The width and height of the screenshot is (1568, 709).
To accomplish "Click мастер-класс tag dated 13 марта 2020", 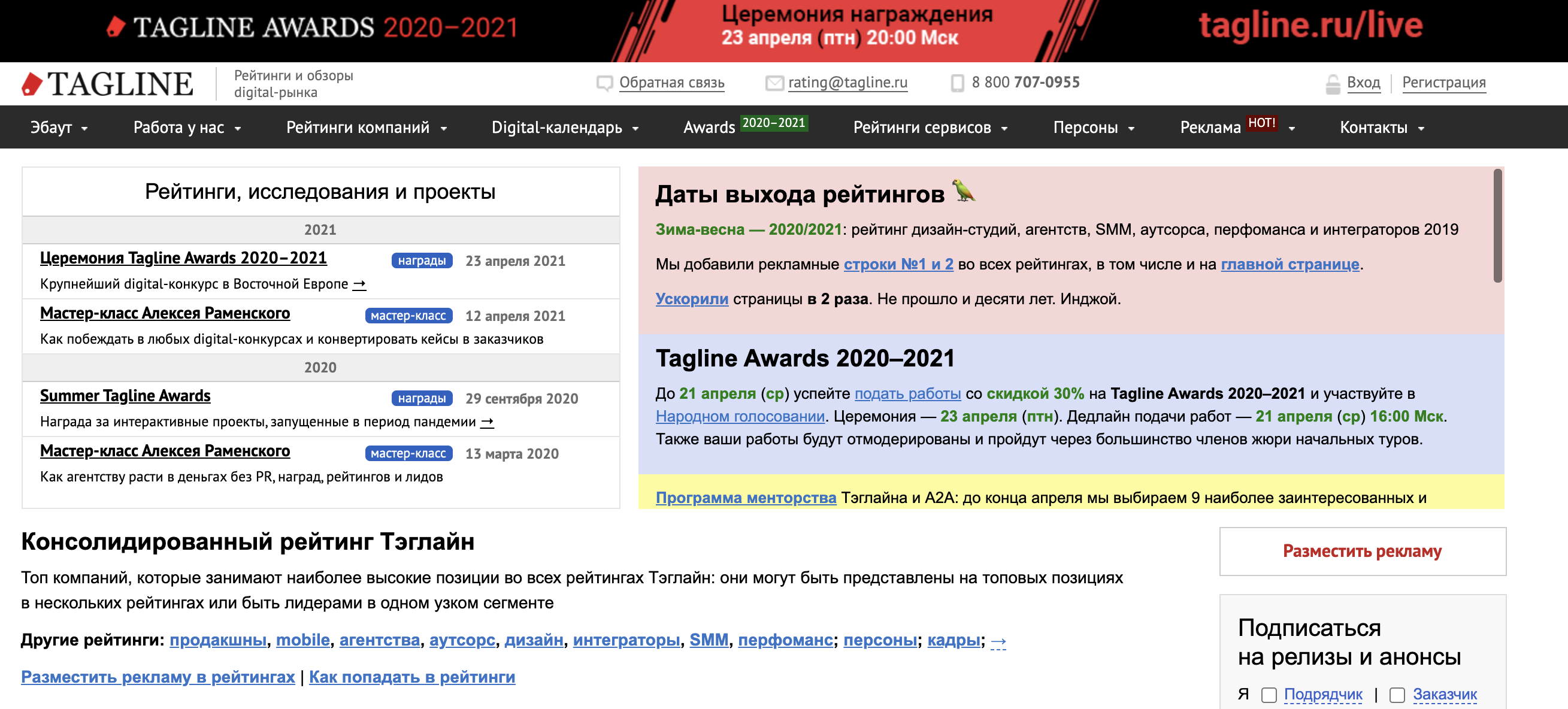I will pyautogui.click(x=408, y=453).
